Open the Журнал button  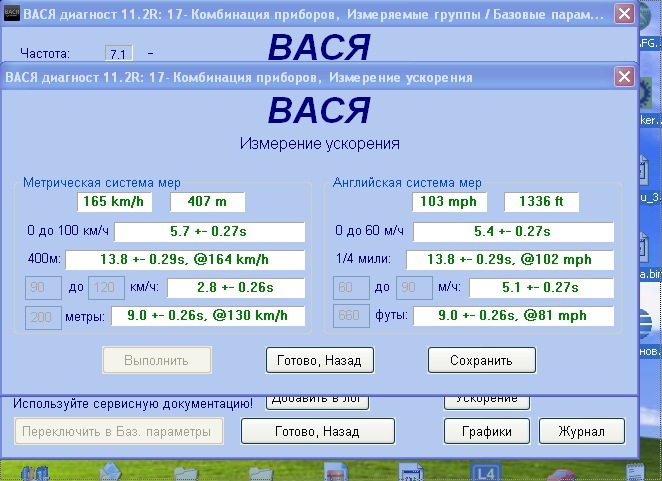pos(582,431)
